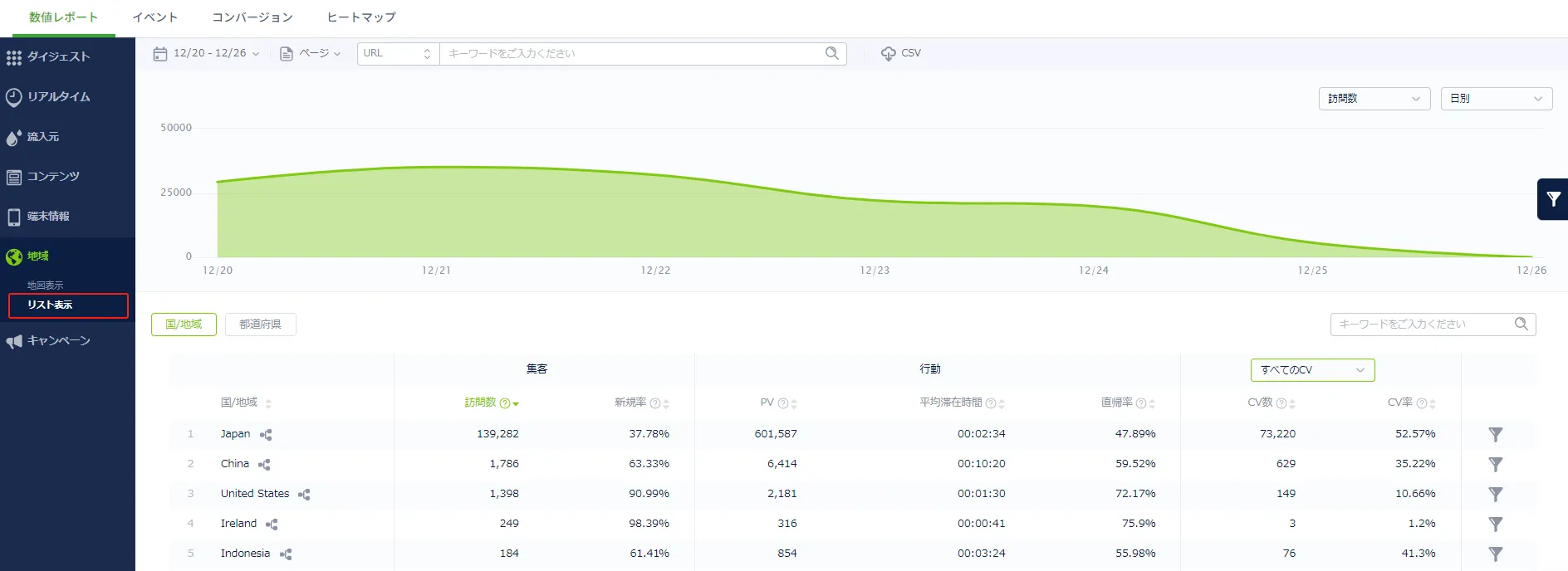Click the help icon beside 訪問数 column
1568x571 pixels.
coord(504,403)
